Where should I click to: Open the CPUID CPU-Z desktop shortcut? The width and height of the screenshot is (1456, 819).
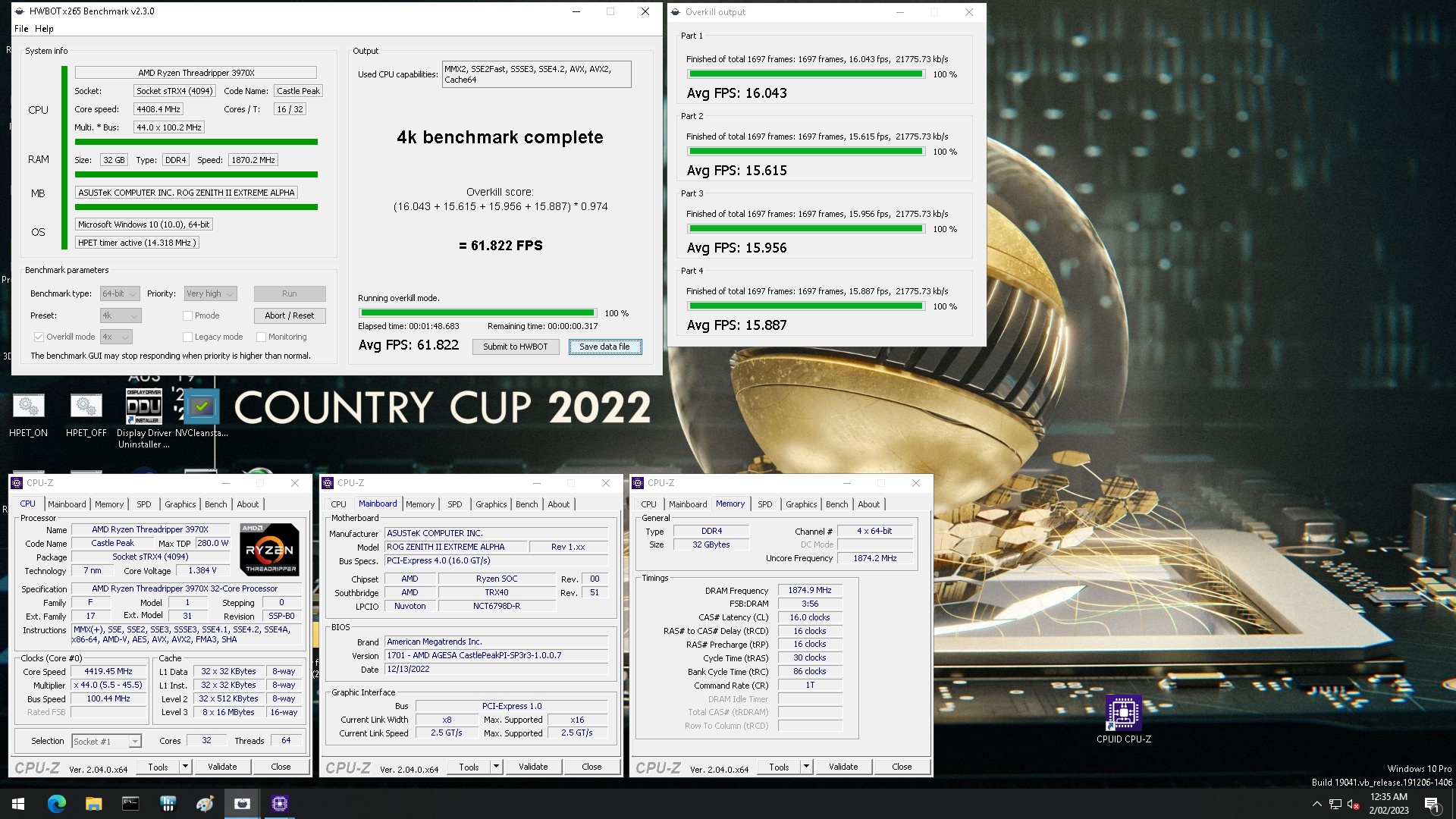coord(1123,720)
